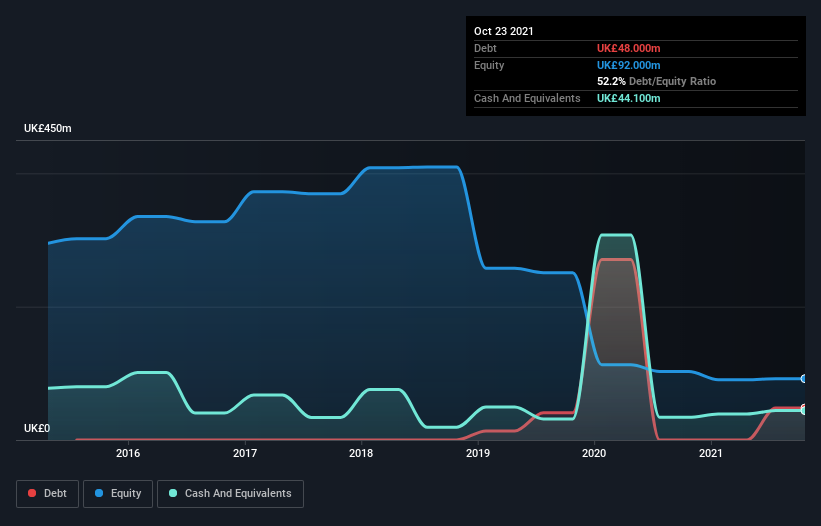Click the 52.2% Debt/Equity Ratio text
The width and height of the screenshot is (821, 526).
657,82
